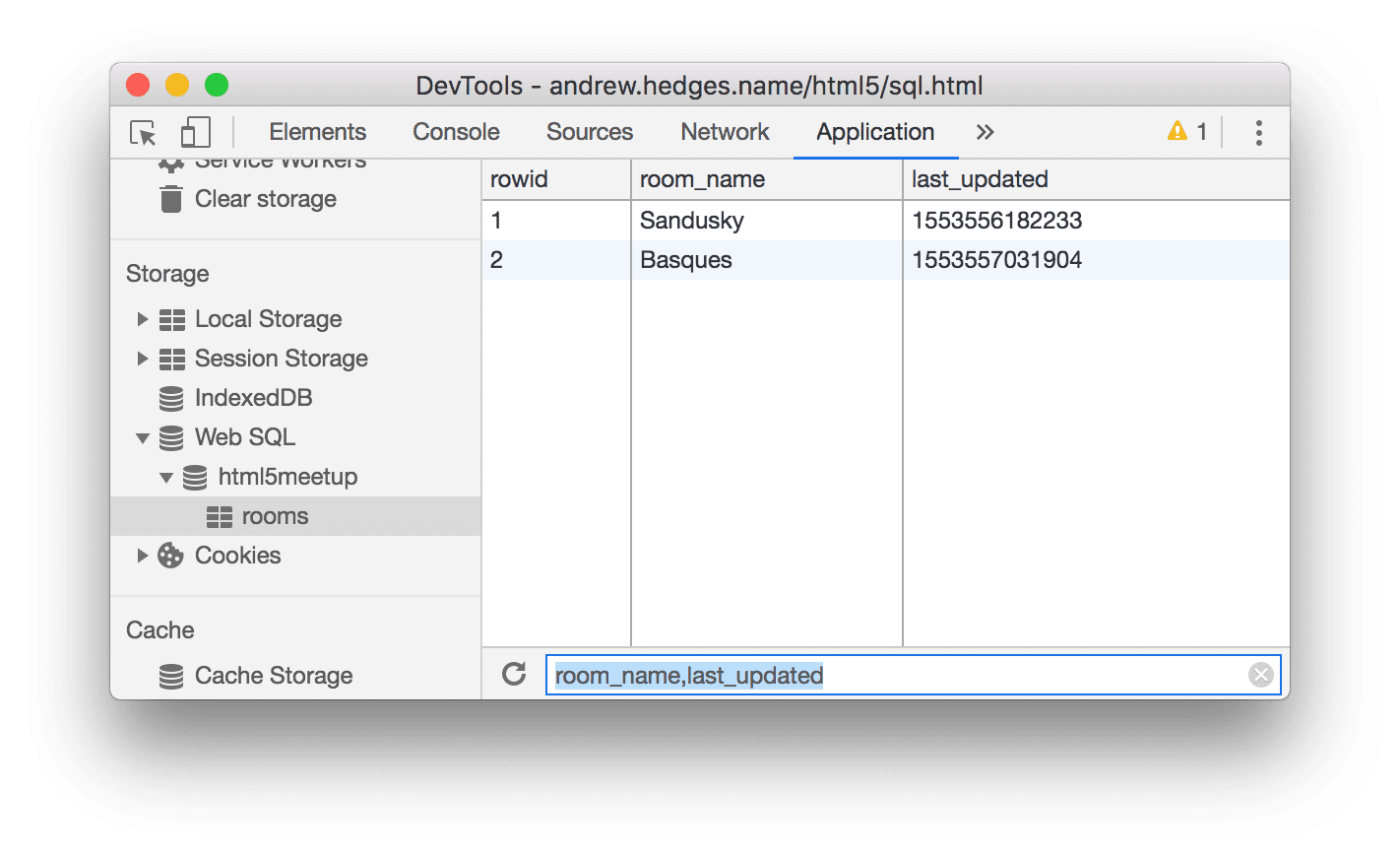
Task: Collapse the Web SQL section
Action: [143, 437]
